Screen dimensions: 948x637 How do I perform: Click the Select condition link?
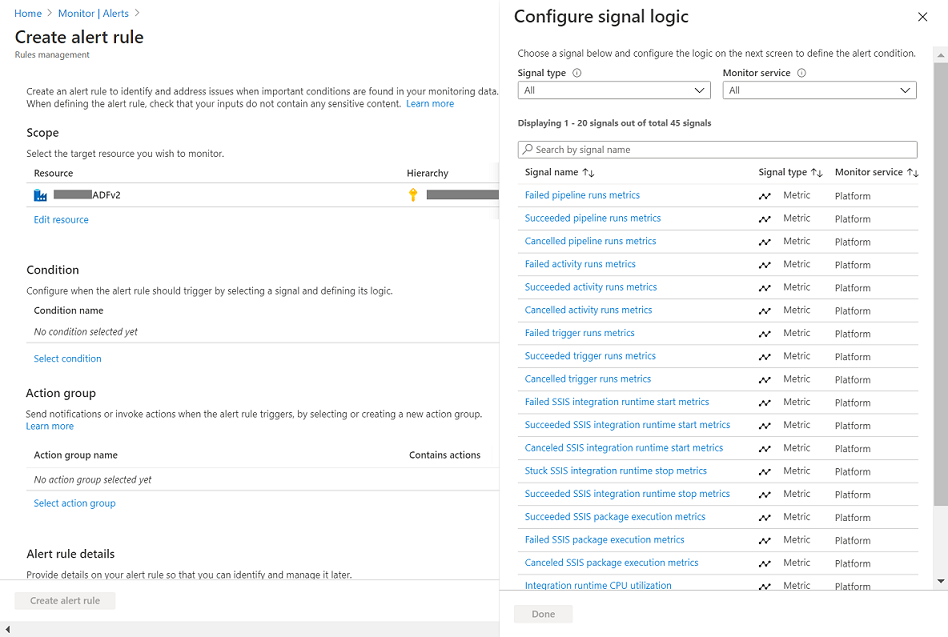click(67, 358)
